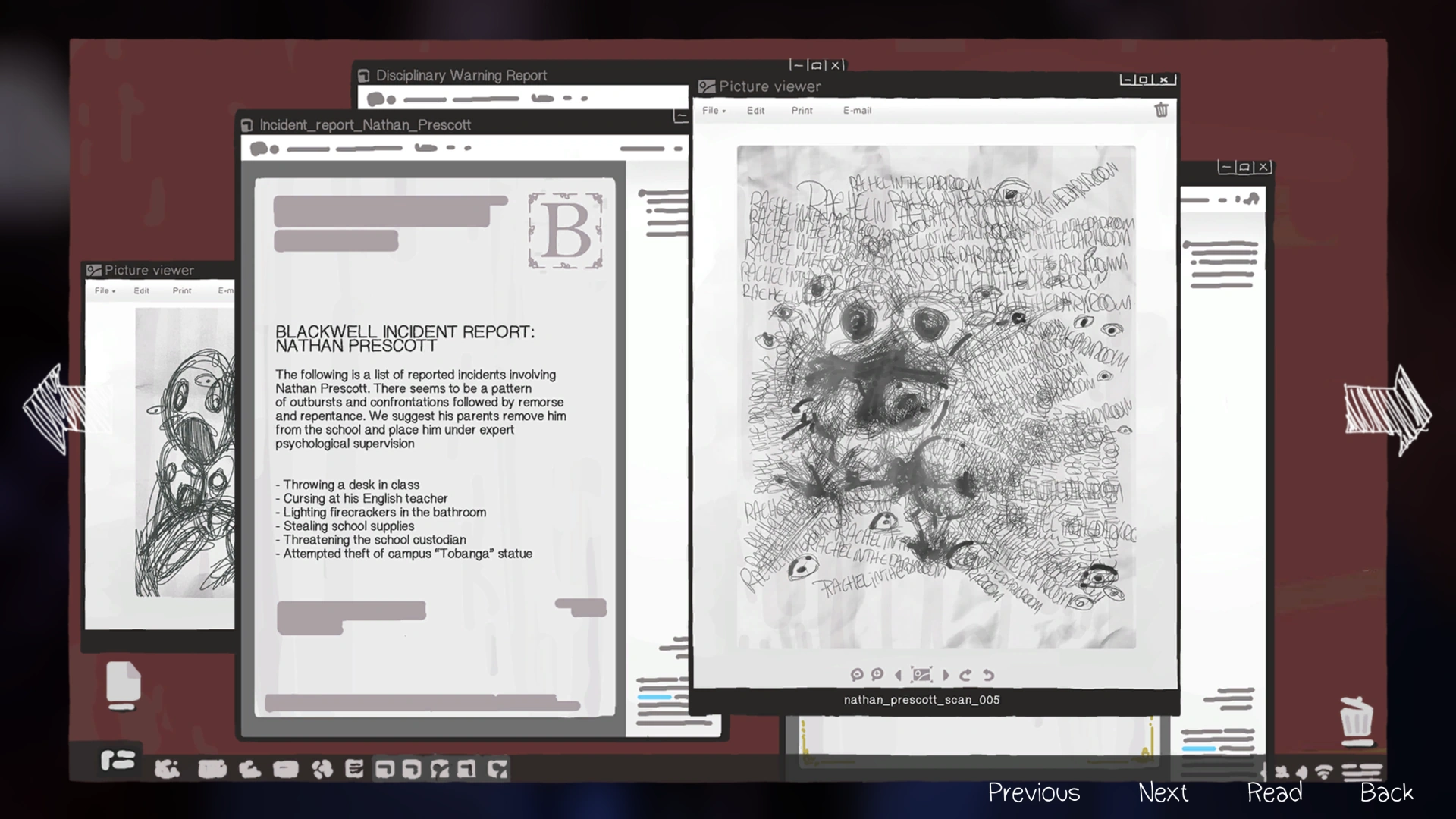Show next image with right triangle
Viewport: 1456px width, 819px height.
click(x=945, y=674)
